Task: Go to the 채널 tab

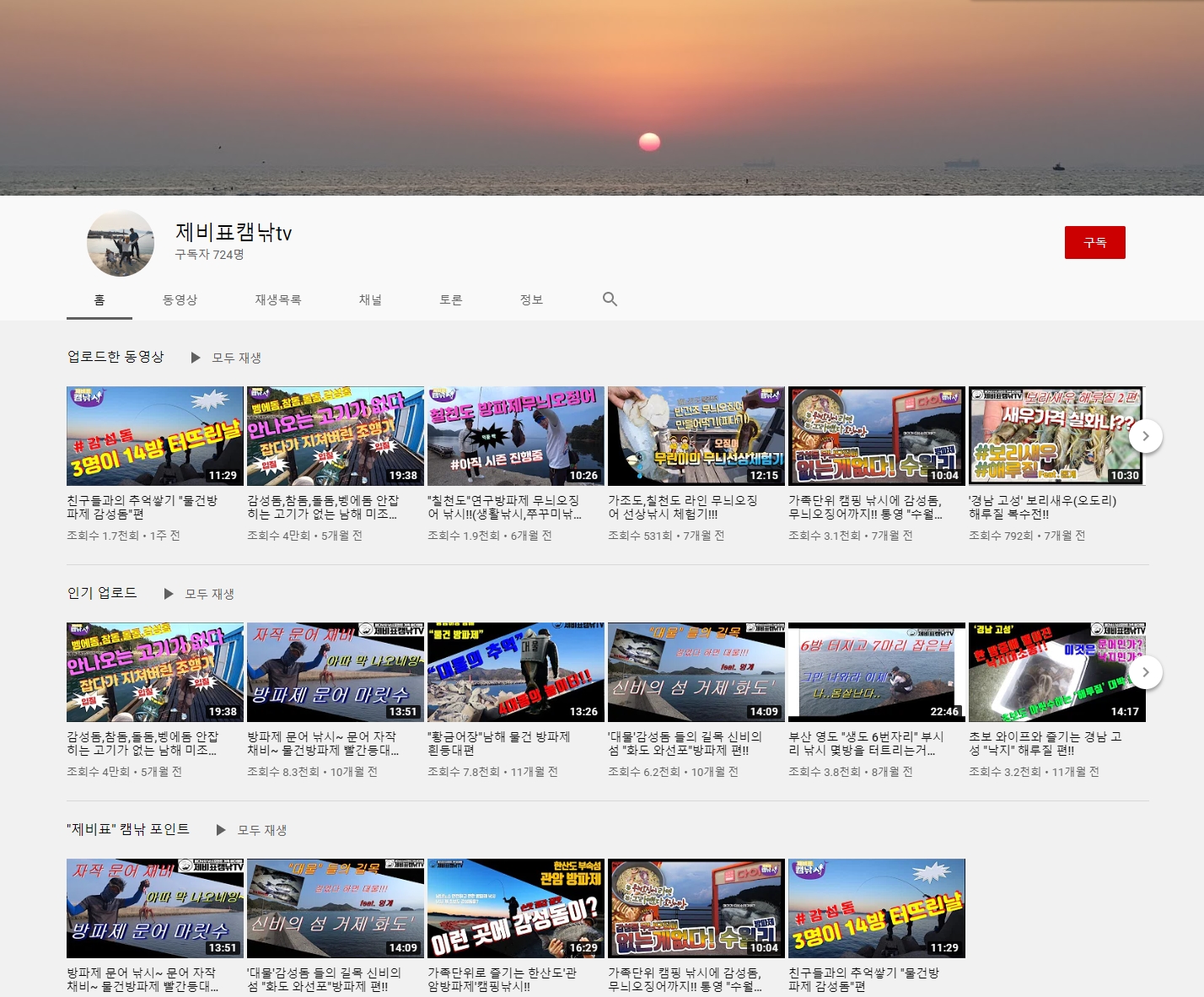Action: tap(370, 299)
